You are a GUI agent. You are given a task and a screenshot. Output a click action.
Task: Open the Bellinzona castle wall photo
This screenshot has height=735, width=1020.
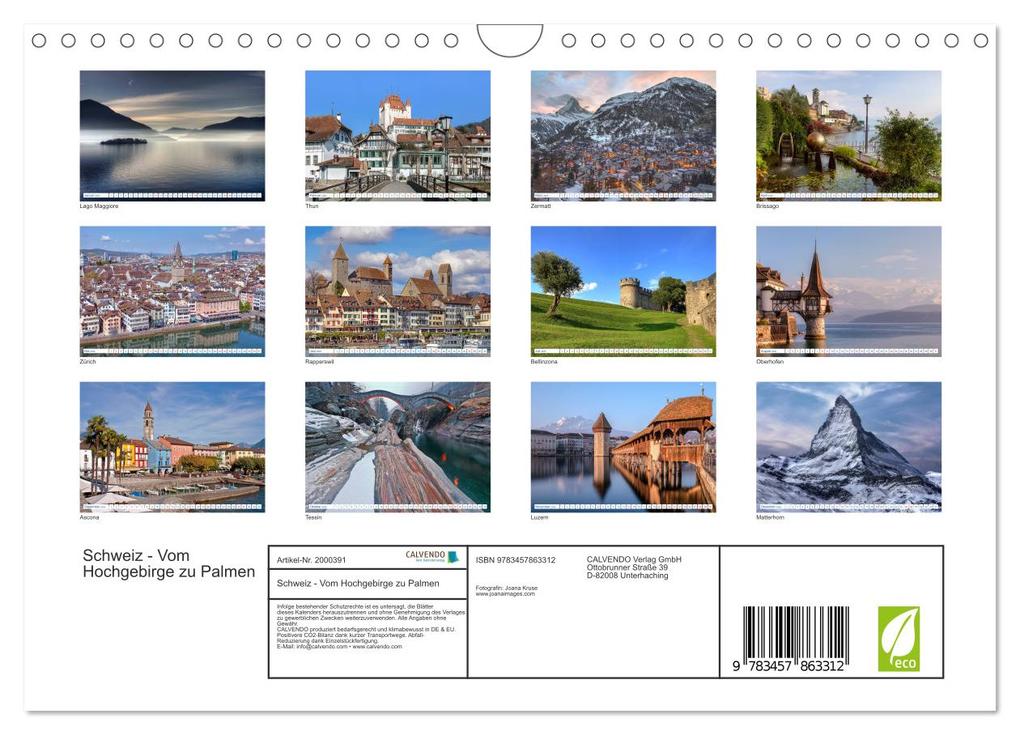(623, 291)
